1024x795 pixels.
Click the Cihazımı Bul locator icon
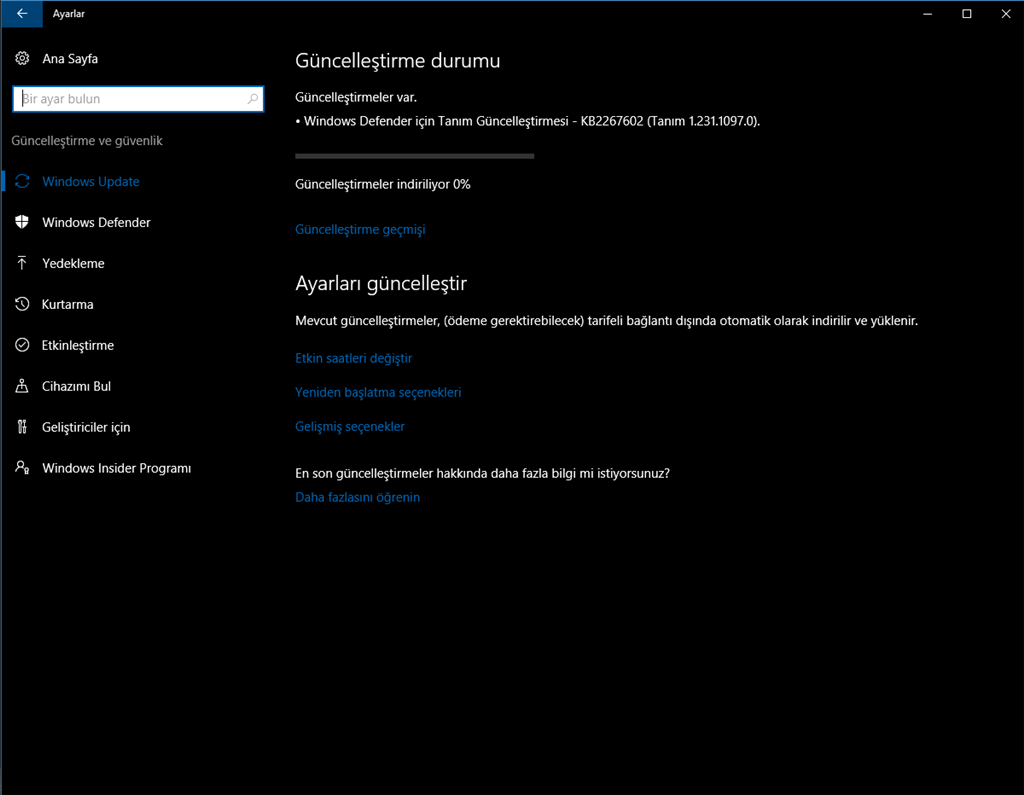point(22,386)
